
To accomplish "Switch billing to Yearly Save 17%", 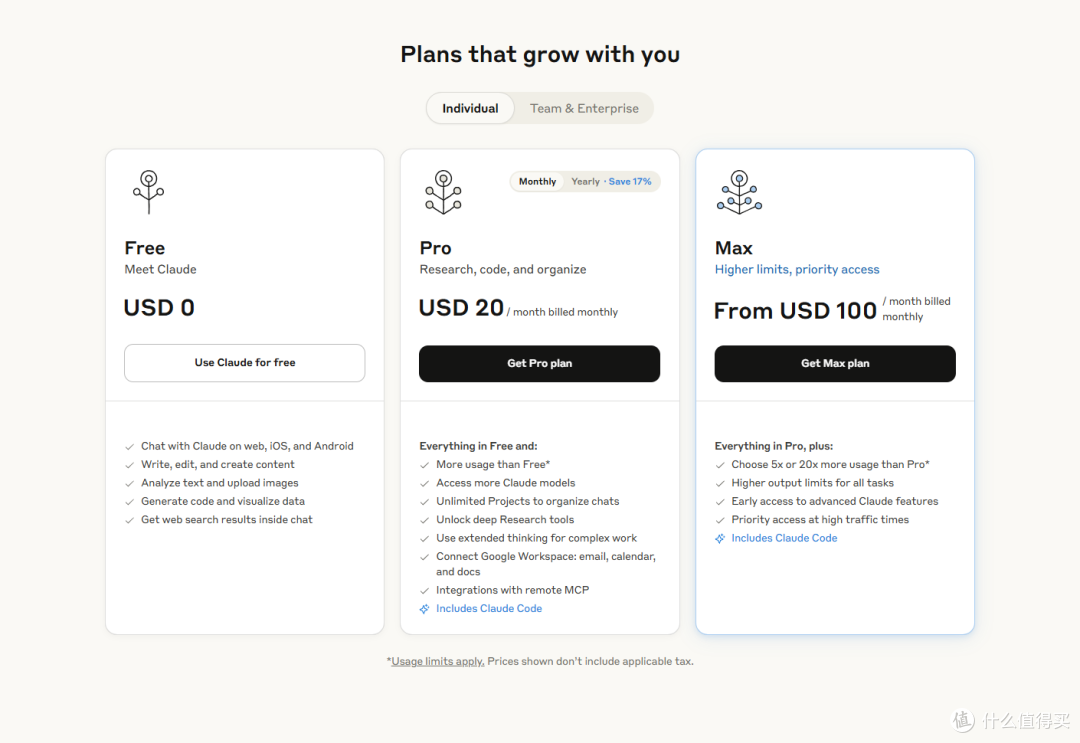I will pos(611,182).
